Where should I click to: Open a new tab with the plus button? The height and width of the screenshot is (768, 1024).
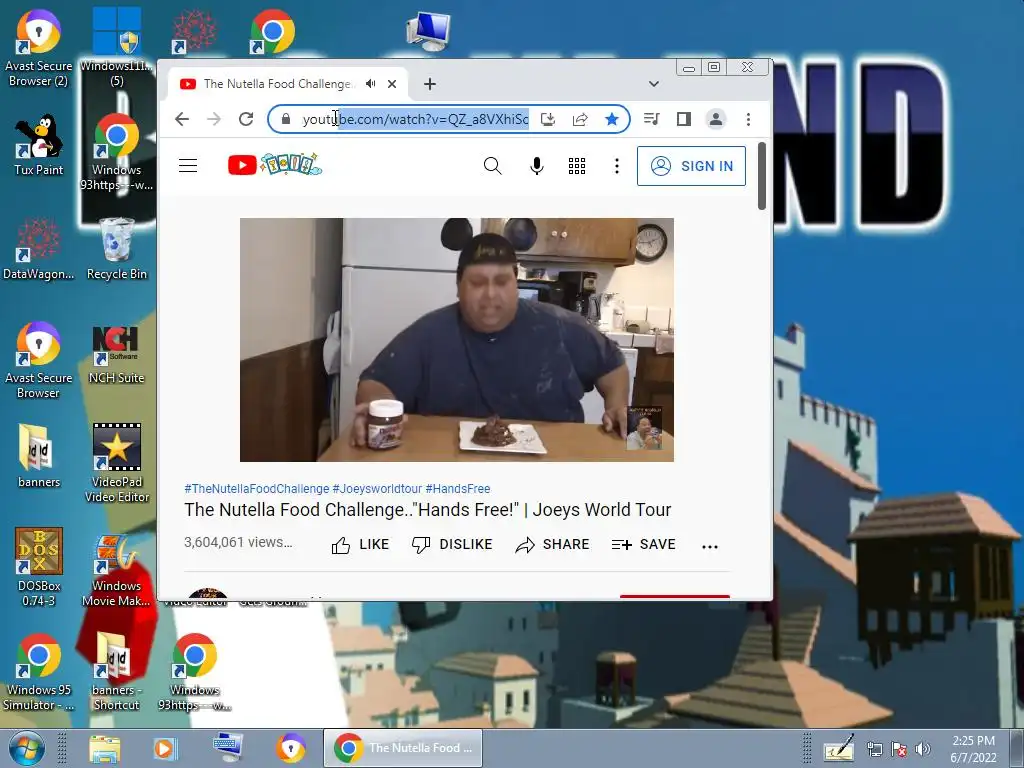pyautogui.click(x=430, y=84)
